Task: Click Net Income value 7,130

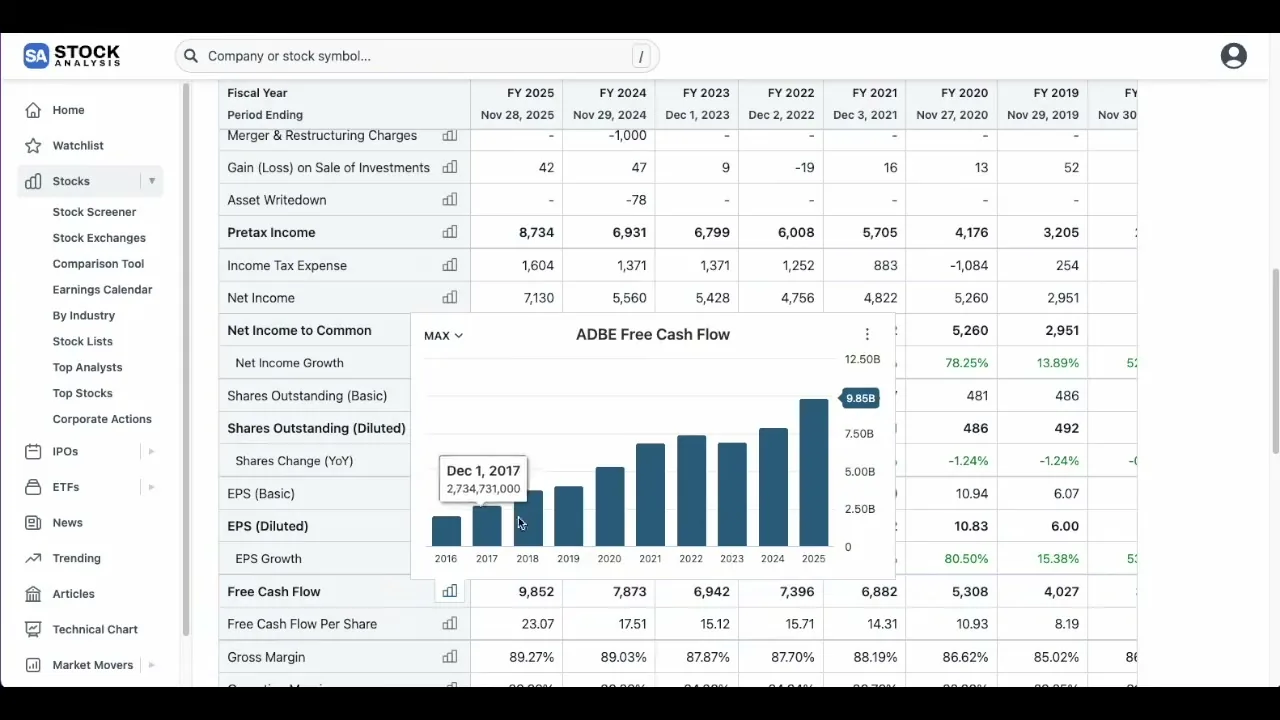Action: point(537,298)
